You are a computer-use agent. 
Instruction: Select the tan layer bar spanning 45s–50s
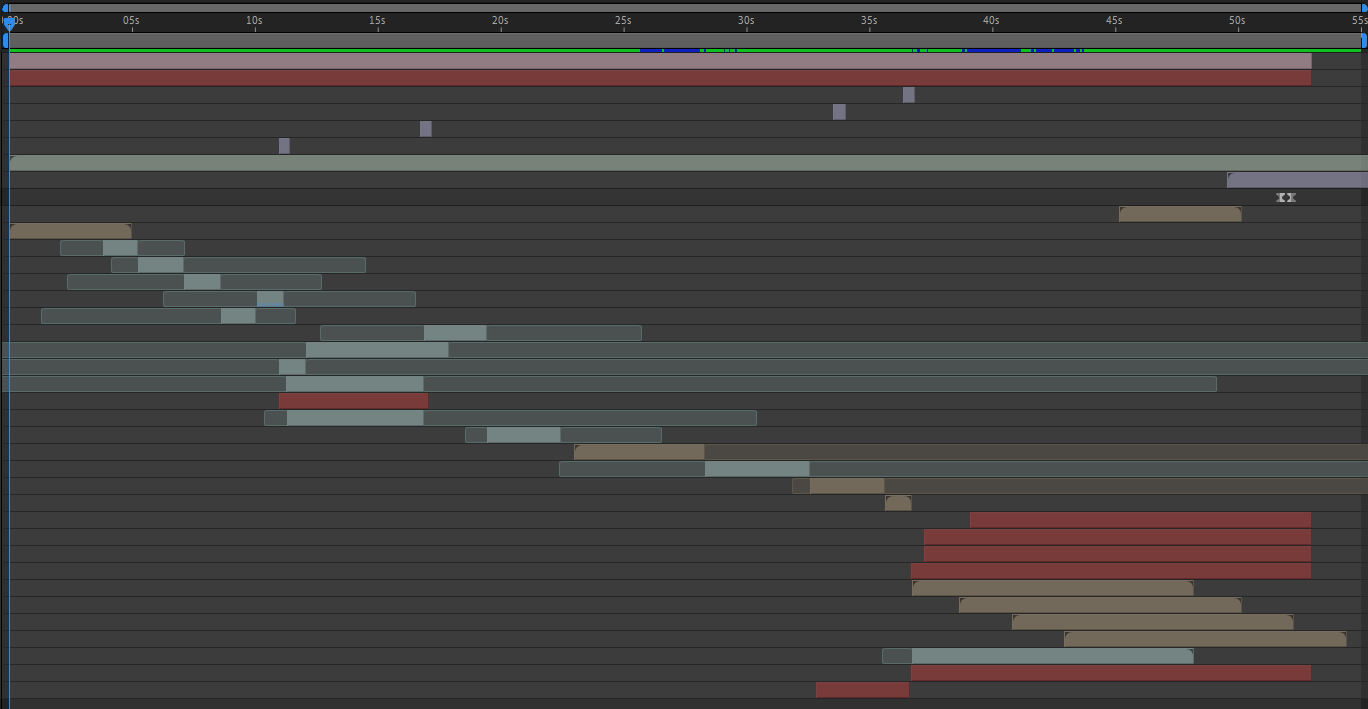1180,214
